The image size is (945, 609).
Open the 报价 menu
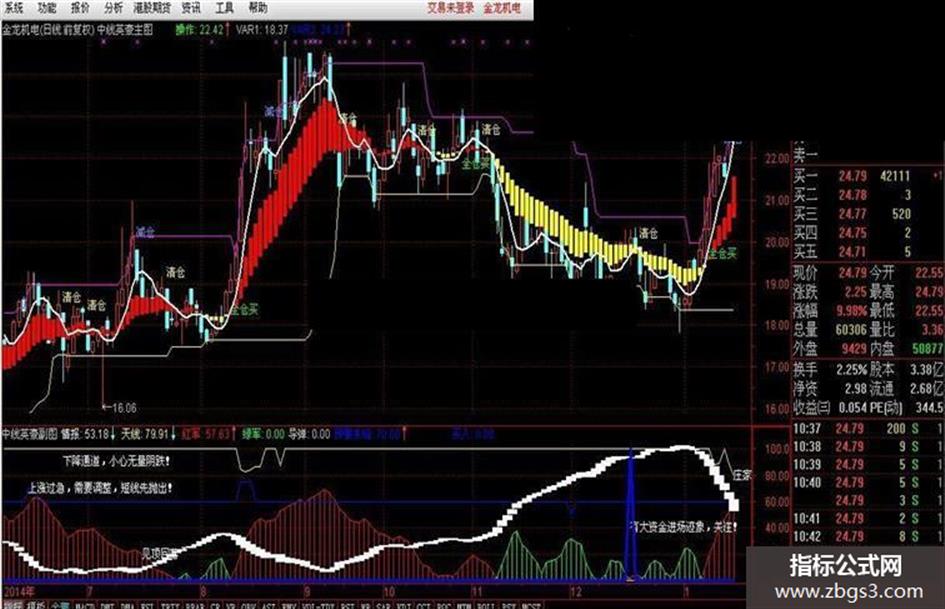pos(80,8)
